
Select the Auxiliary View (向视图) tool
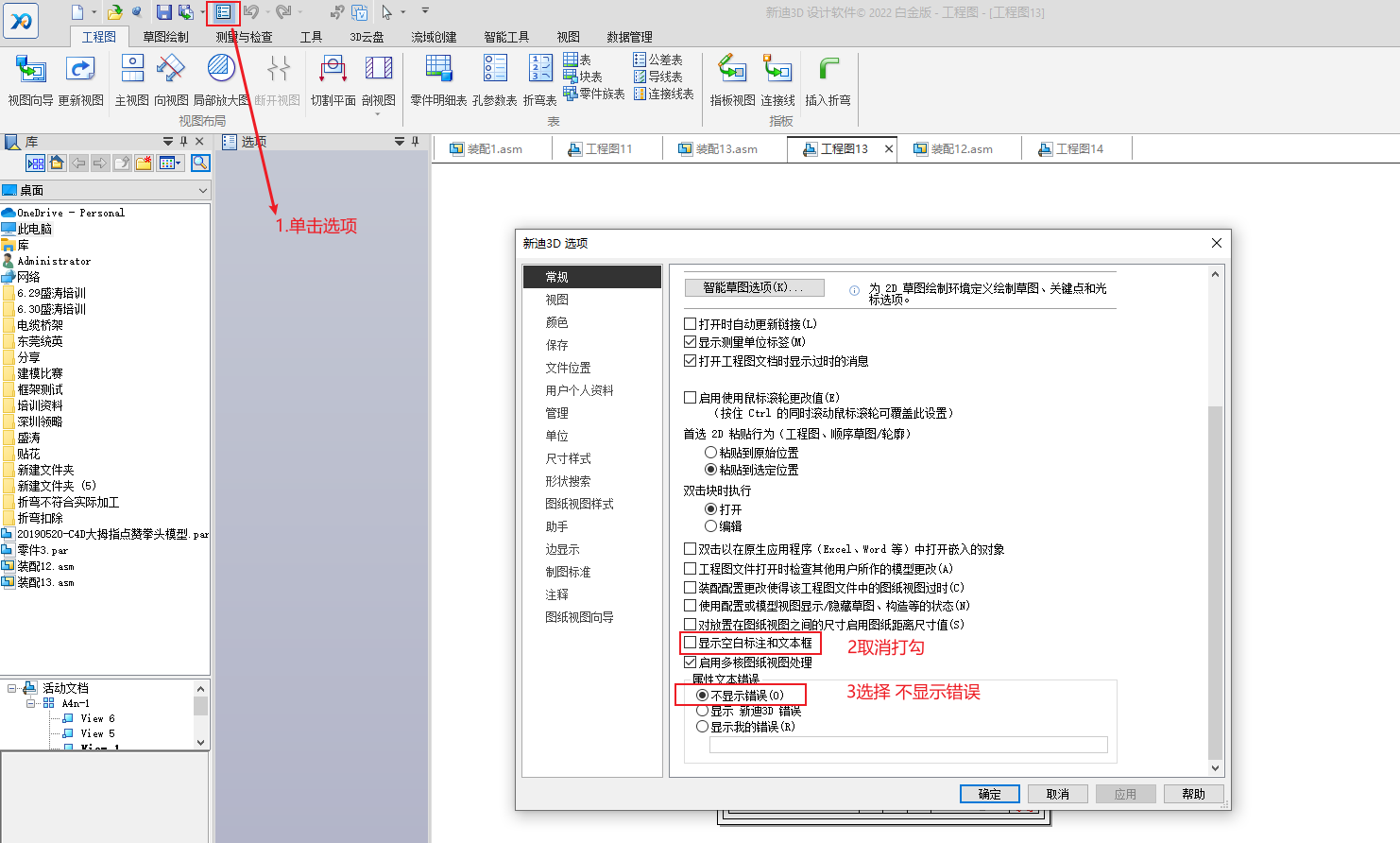click(171, 80)
